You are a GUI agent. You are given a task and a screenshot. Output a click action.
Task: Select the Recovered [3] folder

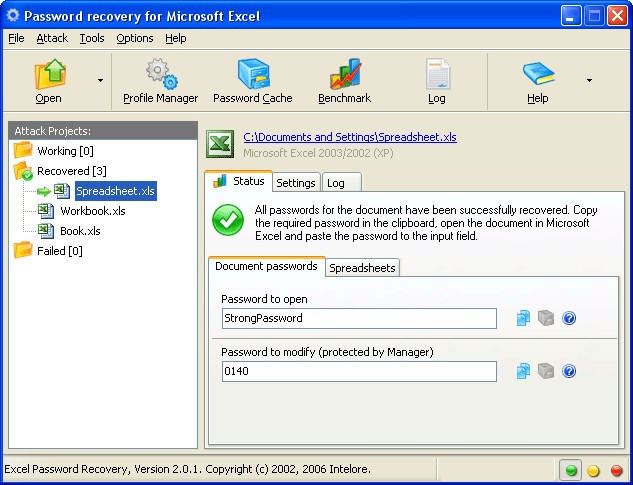[72, 171]
